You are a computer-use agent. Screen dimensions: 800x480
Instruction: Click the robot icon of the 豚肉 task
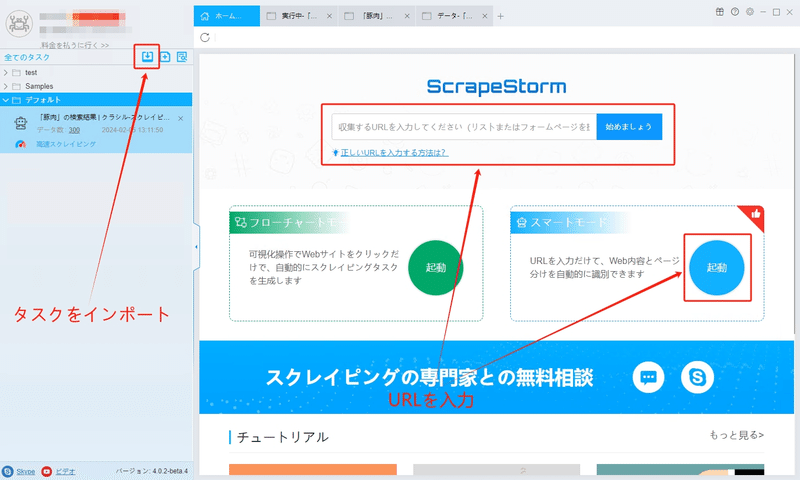(21, 123)
